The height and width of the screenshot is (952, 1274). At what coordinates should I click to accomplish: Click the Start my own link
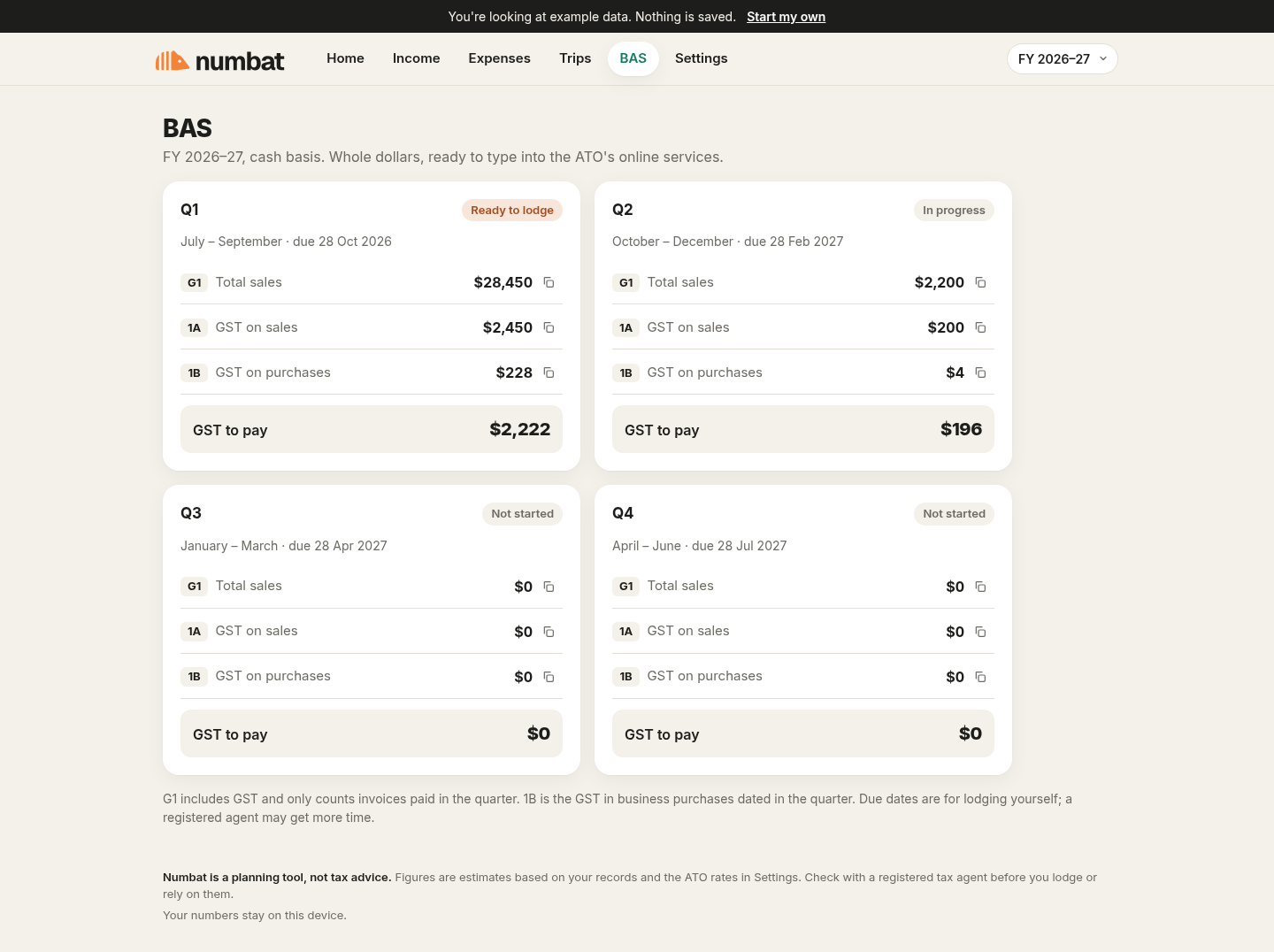[x=786, y=17]
